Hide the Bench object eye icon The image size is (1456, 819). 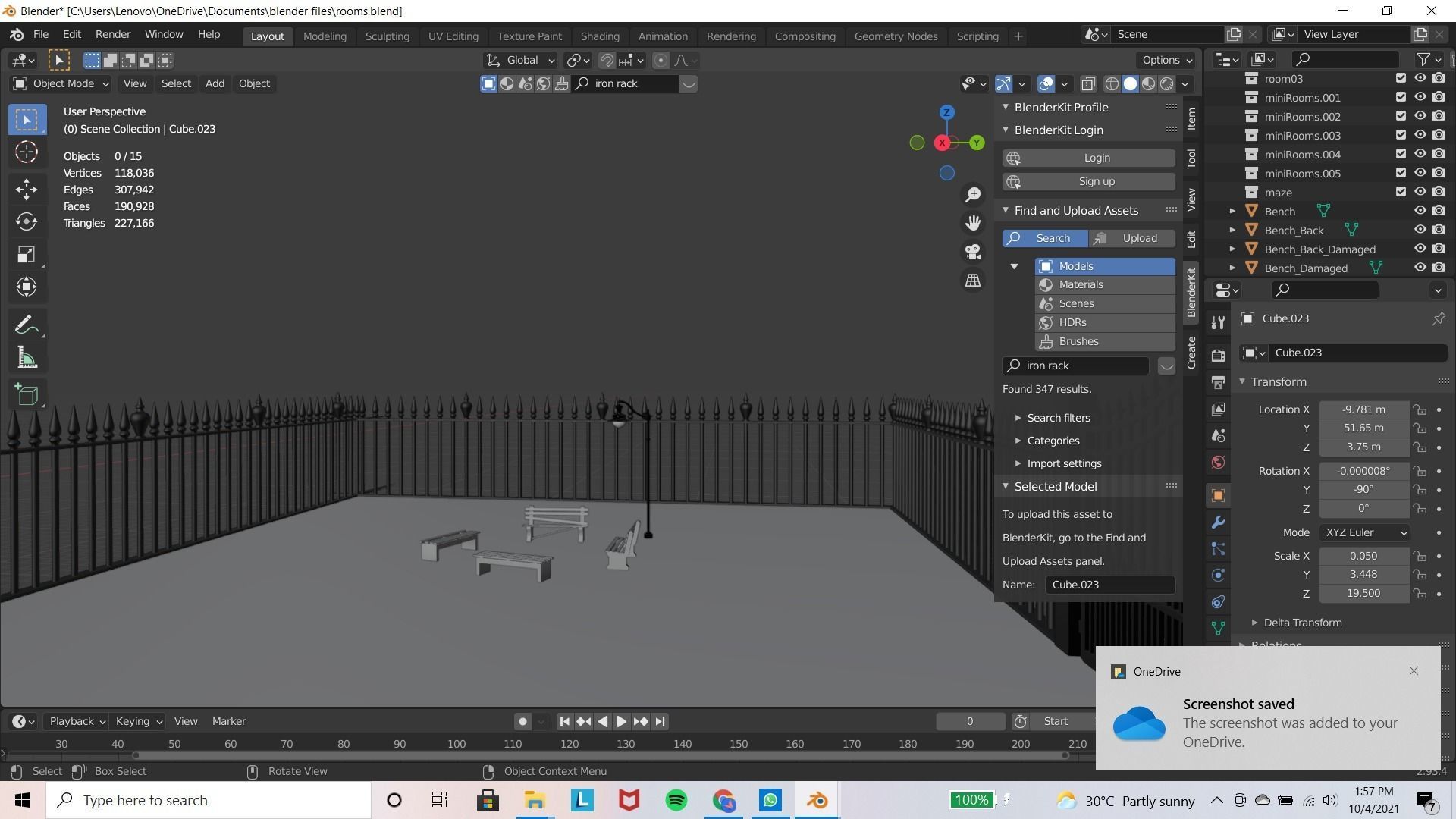[x=1420, y=211]
